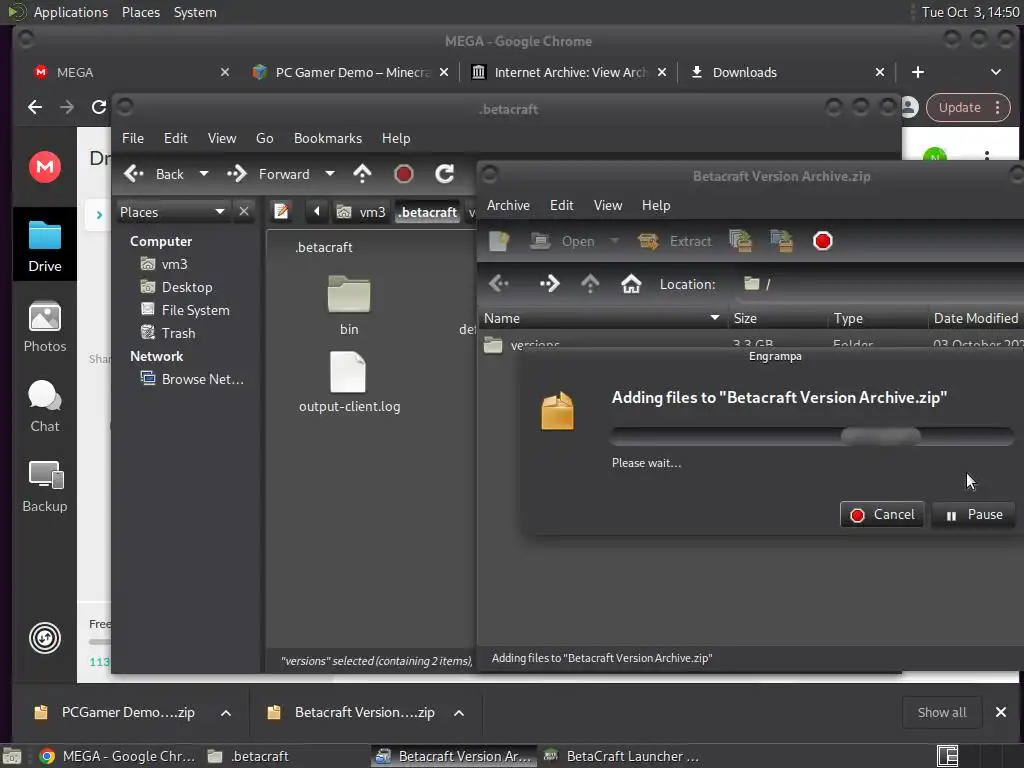Cancel adding files to archive
This screenshot has width=1024, height=768.
pos(882,515)
